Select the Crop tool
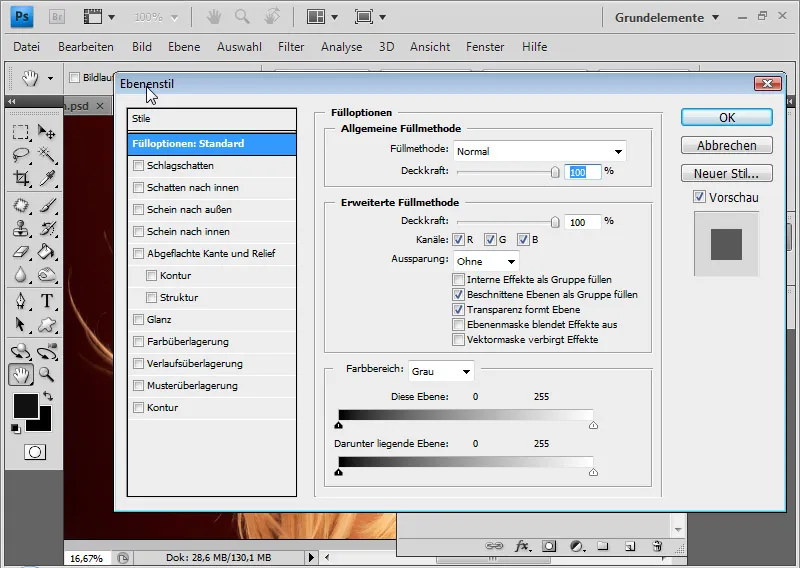The height and width of the screenshot is (568, 800). click(x=20, y=178)
